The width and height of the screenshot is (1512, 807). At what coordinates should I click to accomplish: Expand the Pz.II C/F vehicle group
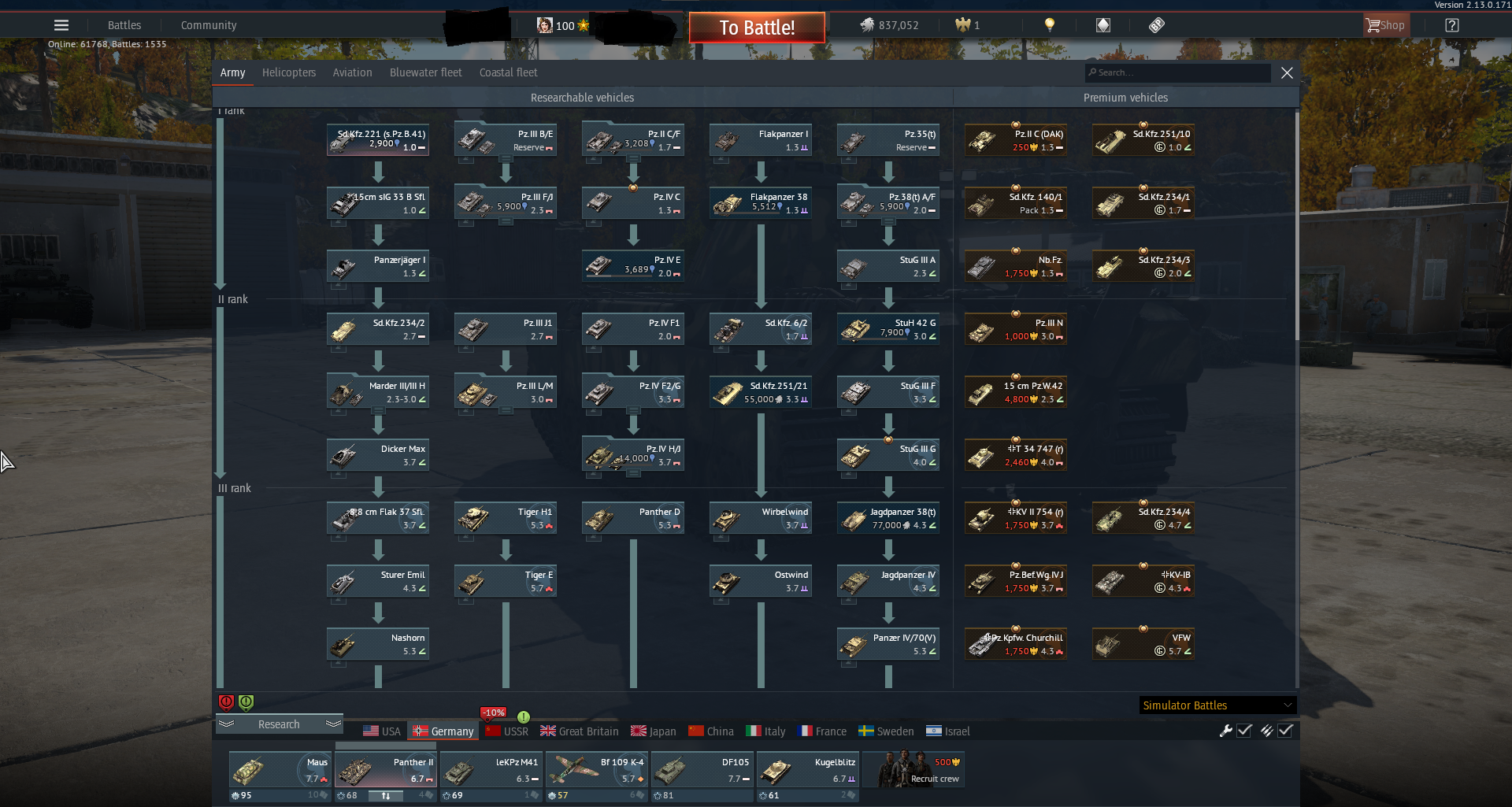pos(633,158)
